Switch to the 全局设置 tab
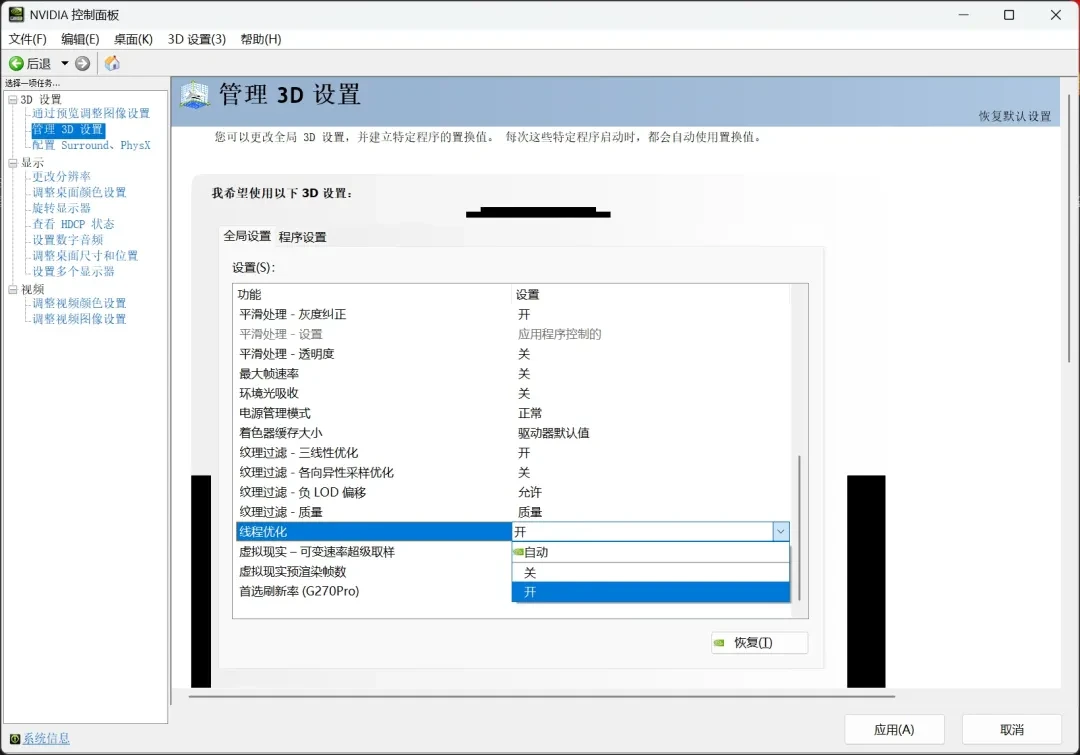Viewport: 1080px width, 755px height. click(x=247, y=236)
